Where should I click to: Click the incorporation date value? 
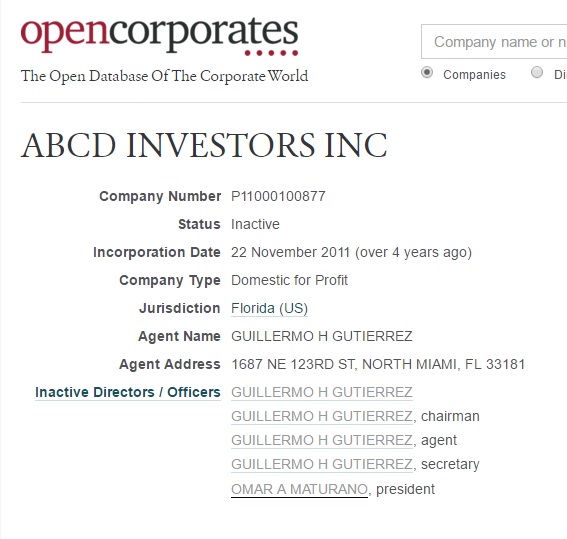(x=351, y=252)
